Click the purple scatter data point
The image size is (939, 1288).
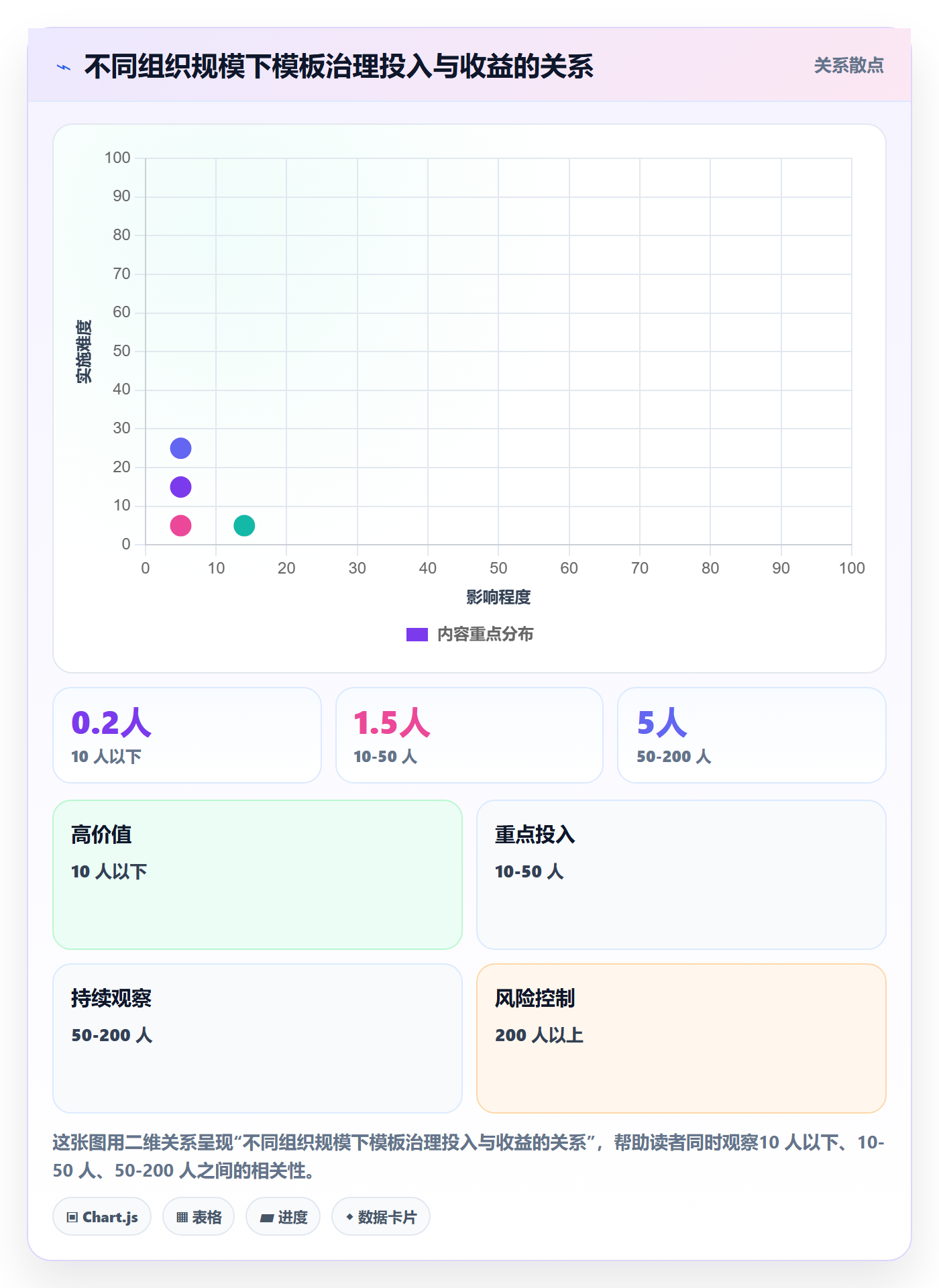180,487
